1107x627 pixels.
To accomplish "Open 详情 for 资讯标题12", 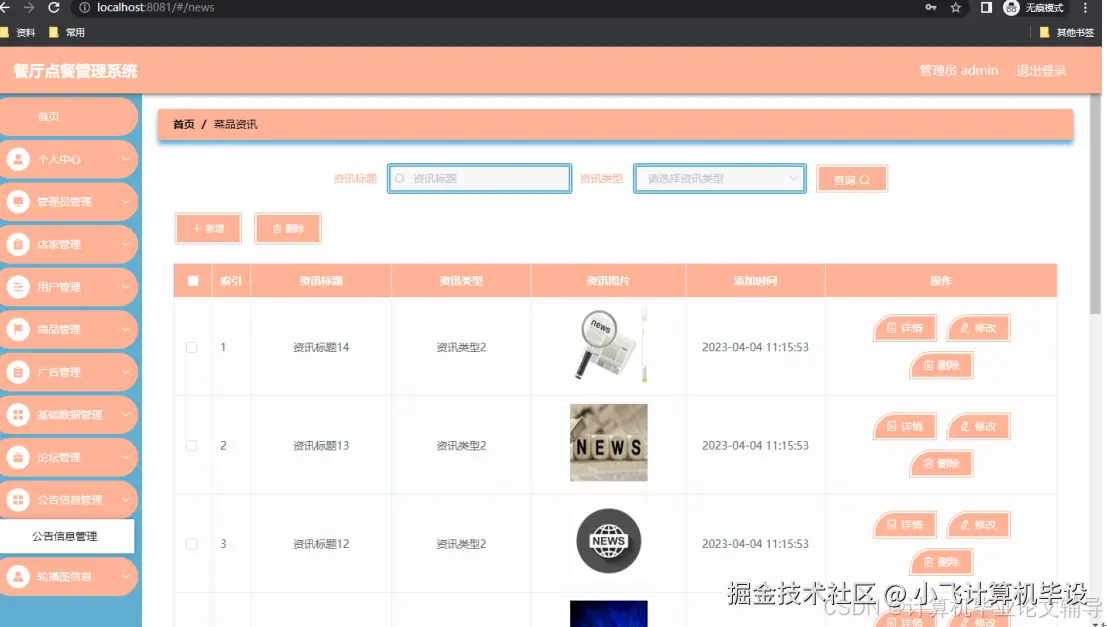I will pyautogui.click(x=905, y=525).
